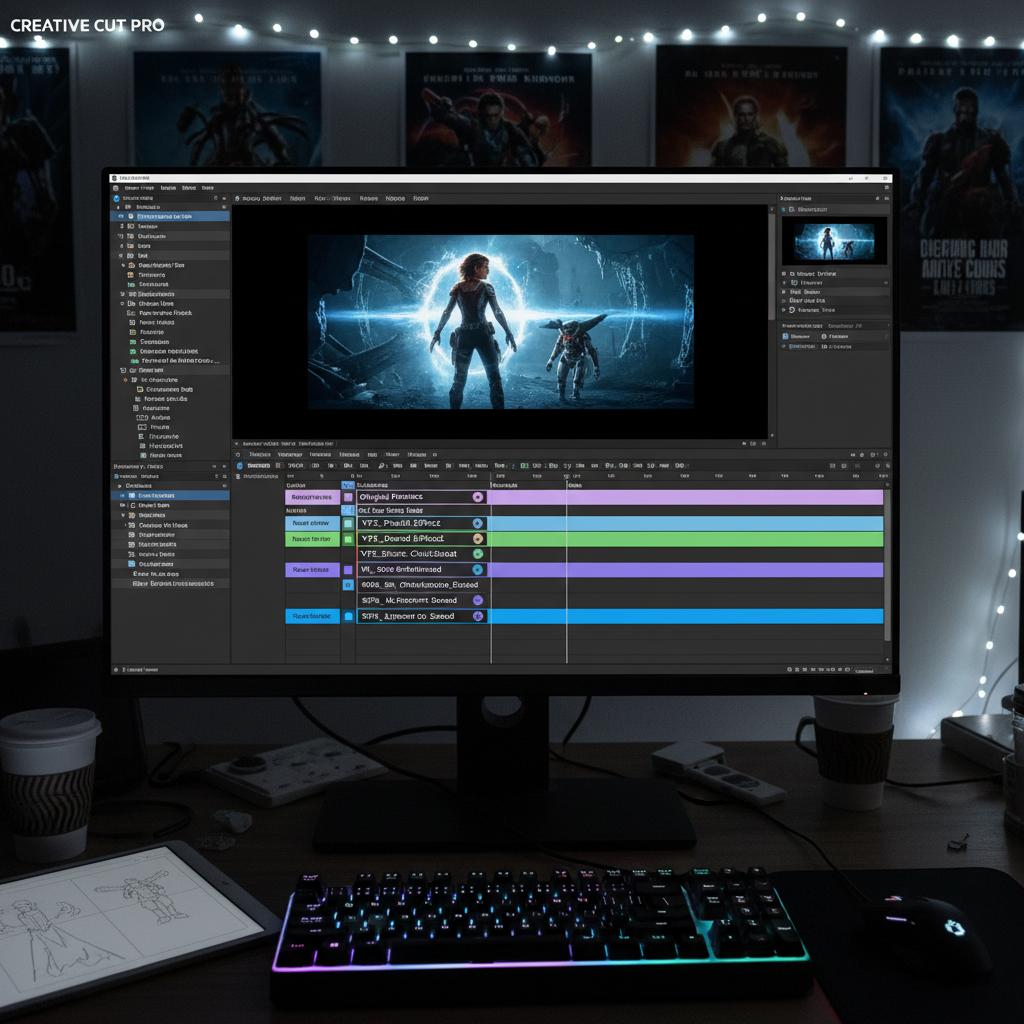1024x1024 pixels.
Task: Click the green circle icon on the fourth timeline row
Action: point(477,553)
